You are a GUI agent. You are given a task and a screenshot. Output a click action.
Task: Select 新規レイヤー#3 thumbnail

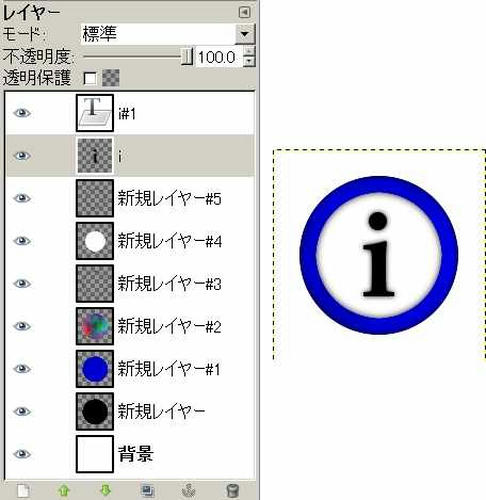(95, 283)
